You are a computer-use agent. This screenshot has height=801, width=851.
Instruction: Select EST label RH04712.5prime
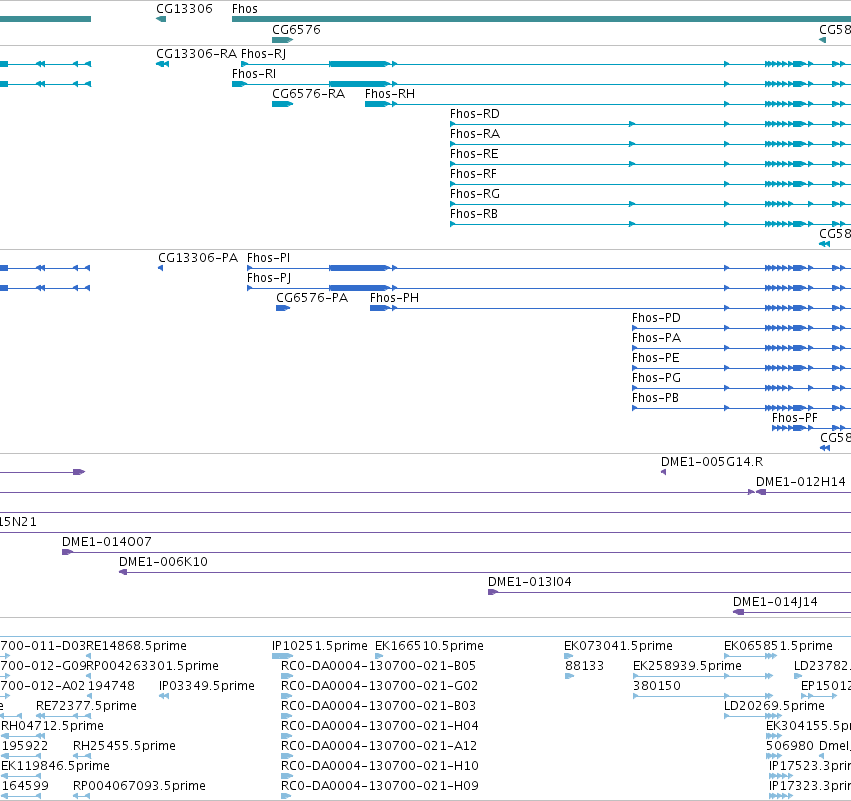pyautogui.click(x=52, y=727)
